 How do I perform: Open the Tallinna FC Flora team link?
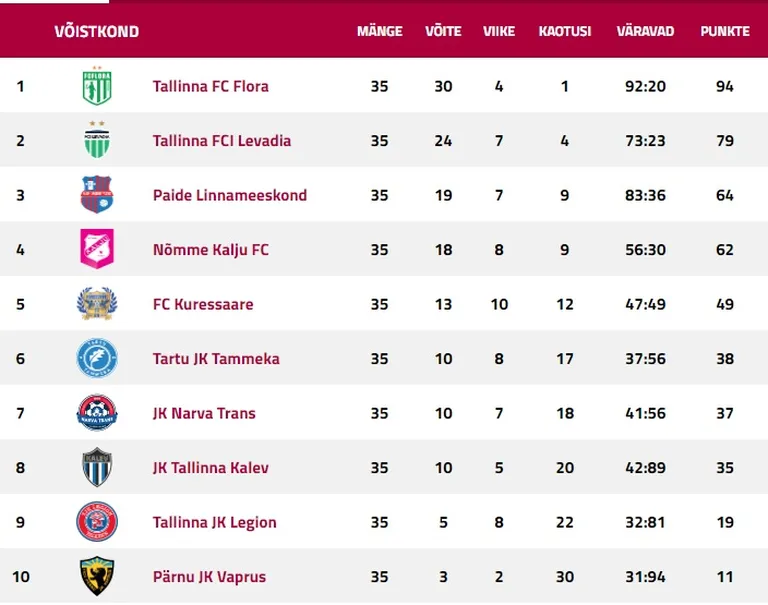pos(211,86)
